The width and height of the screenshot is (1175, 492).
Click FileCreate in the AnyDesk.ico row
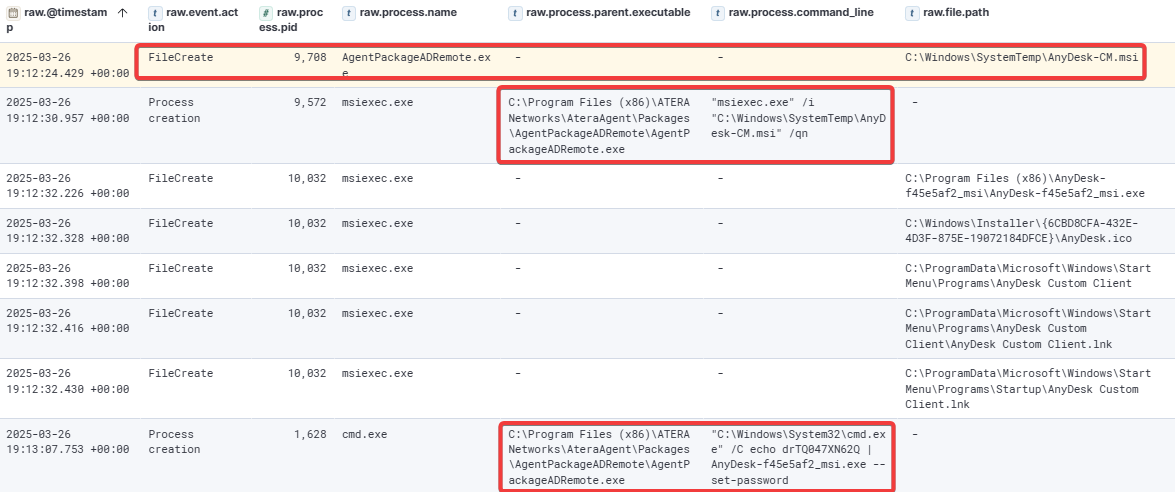pyautogui.click(x=181, y=223)
